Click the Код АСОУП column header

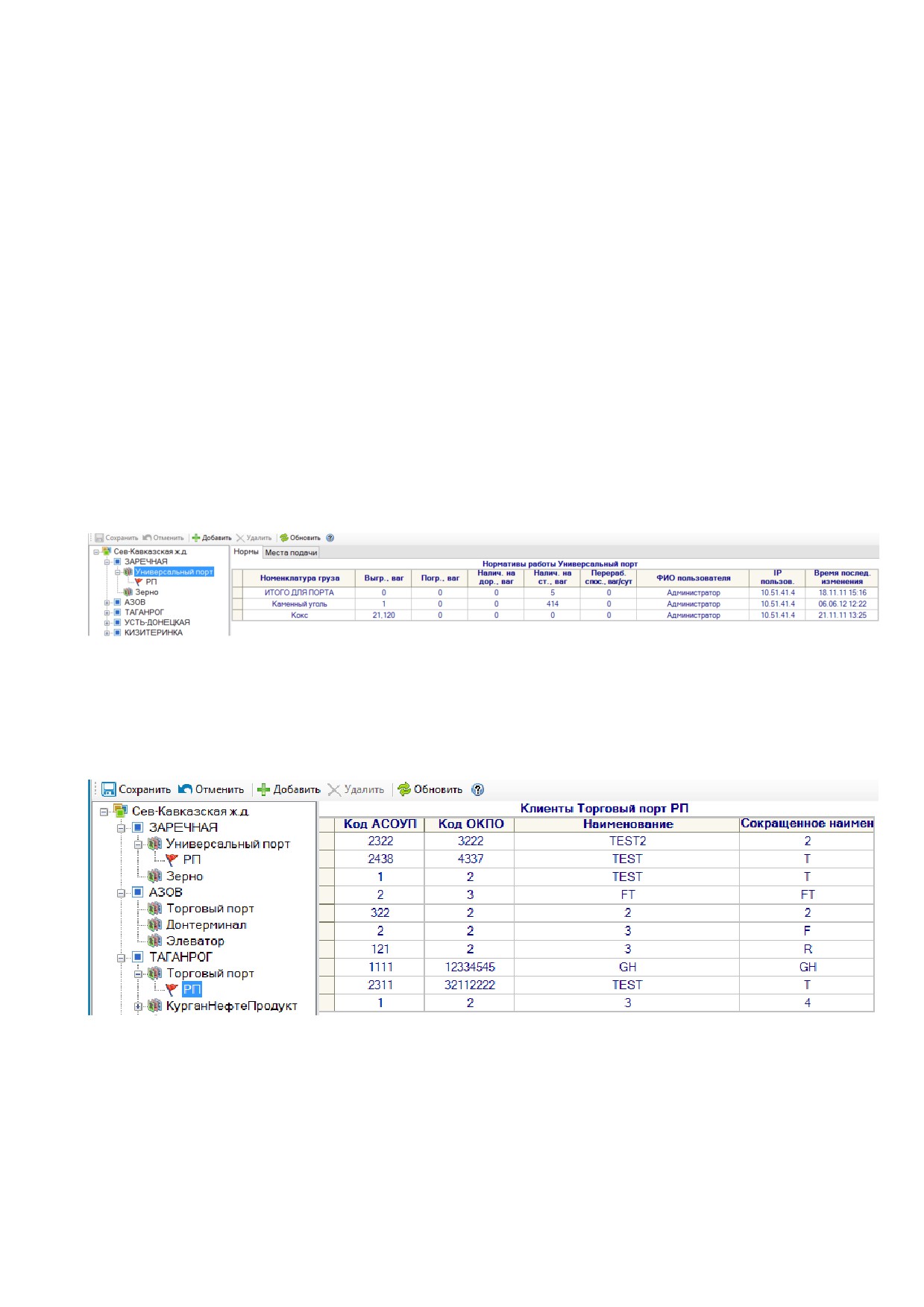(x=380, y=824)
